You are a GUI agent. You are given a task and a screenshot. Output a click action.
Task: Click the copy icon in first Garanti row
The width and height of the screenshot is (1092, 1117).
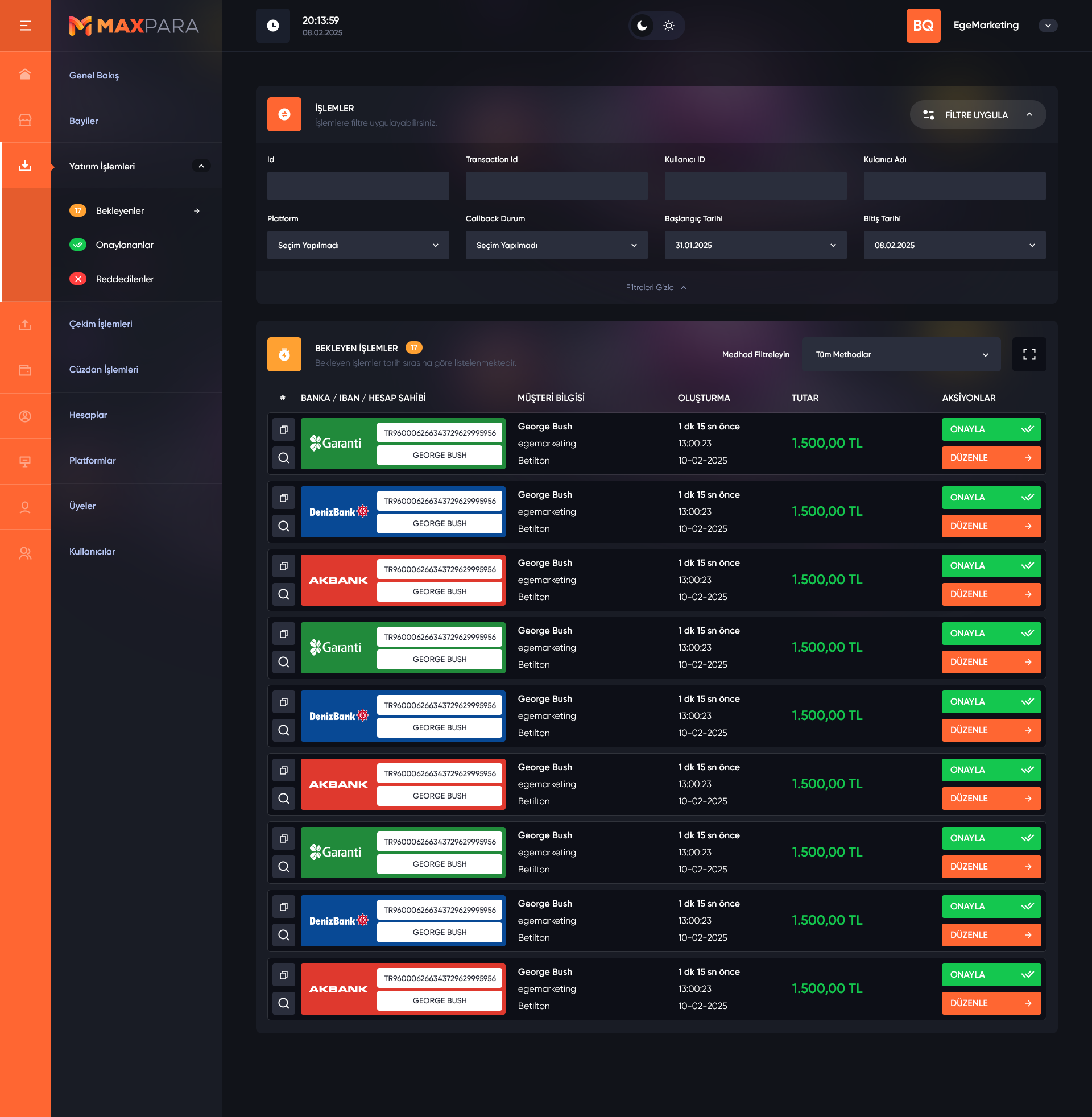(283, 429)
